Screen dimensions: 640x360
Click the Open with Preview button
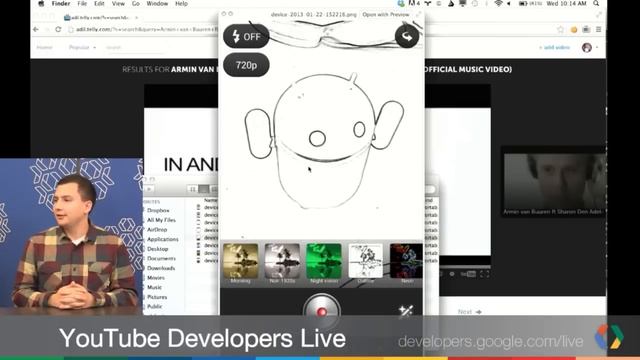coord(386,14)
